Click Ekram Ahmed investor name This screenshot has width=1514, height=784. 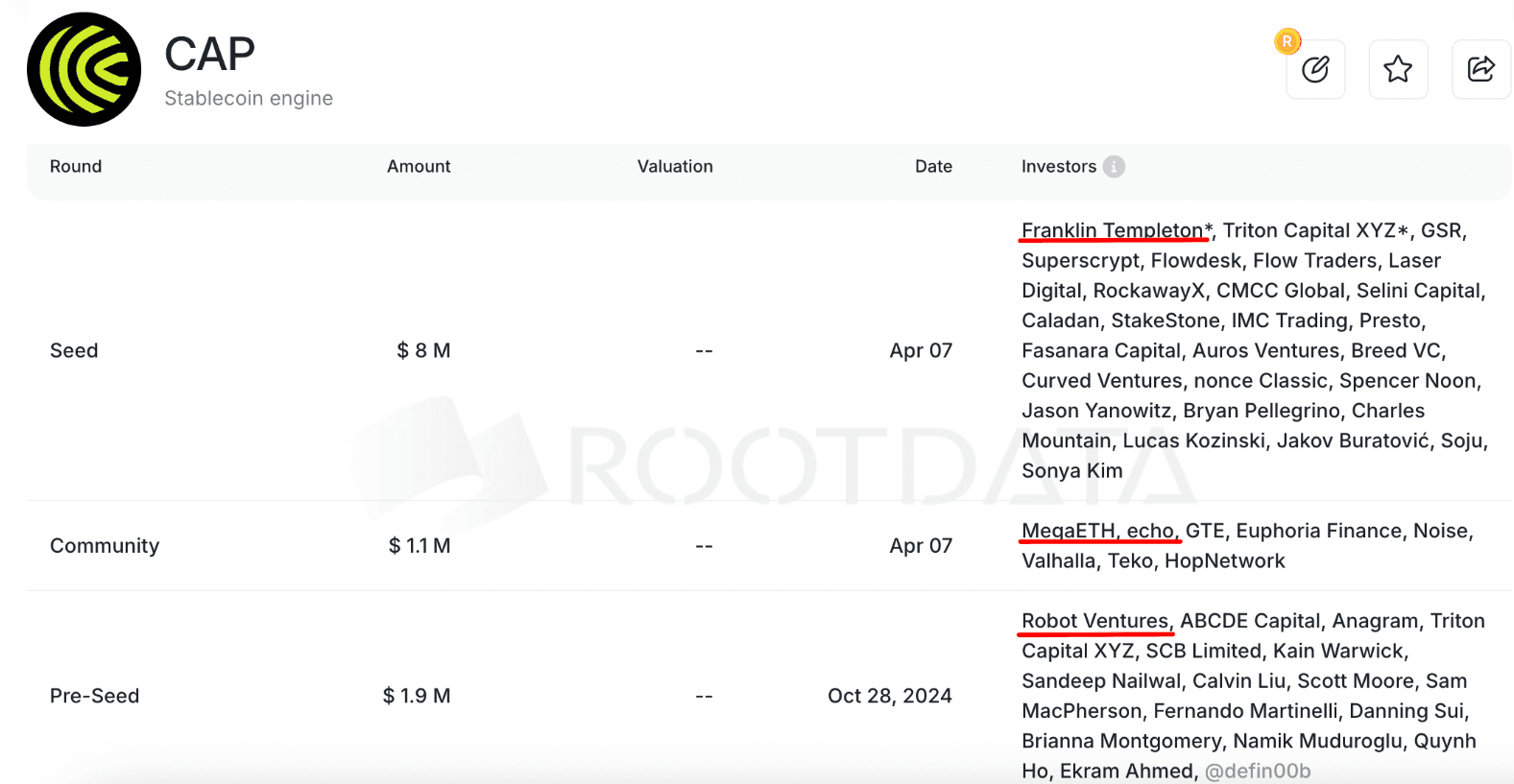1126,771
